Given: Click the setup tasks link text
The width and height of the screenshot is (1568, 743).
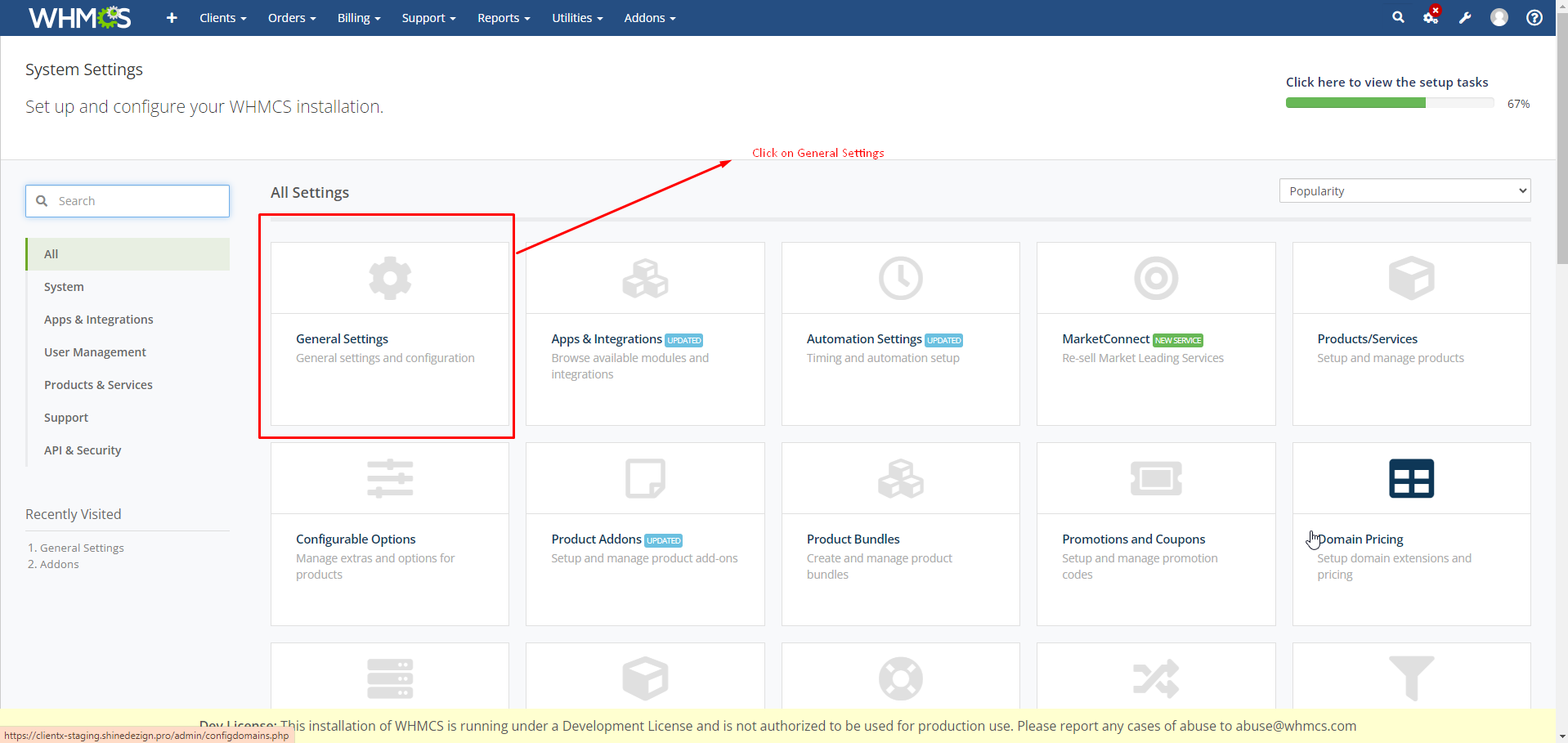Looking at the screenshot, I should (x=1387, y=83).
